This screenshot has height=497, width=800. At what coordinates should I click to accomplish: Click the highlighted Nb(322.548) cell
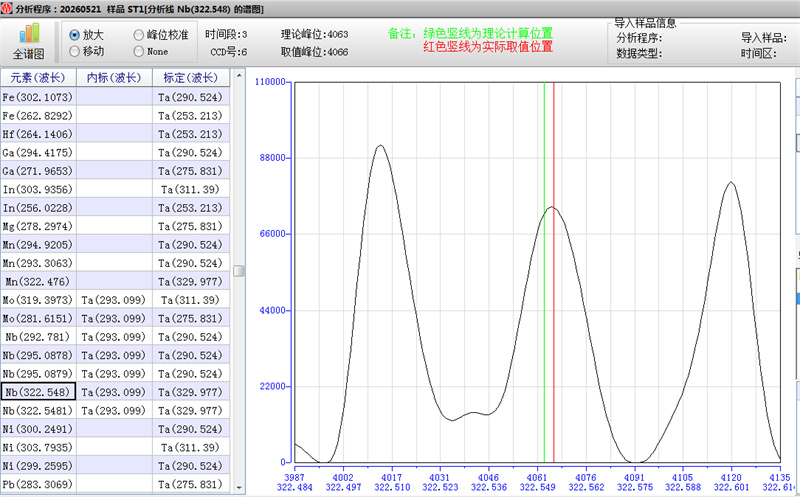(x=38, y=392)
